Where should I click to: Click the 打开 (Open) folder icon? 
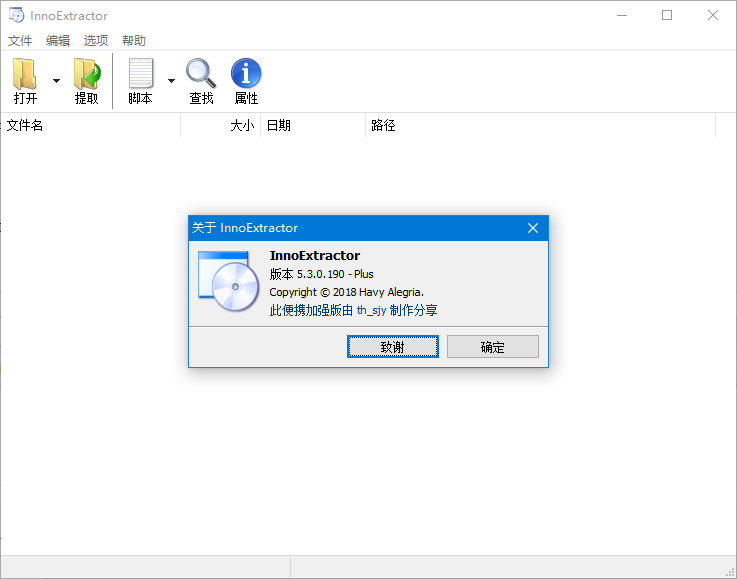click(25, 74)
